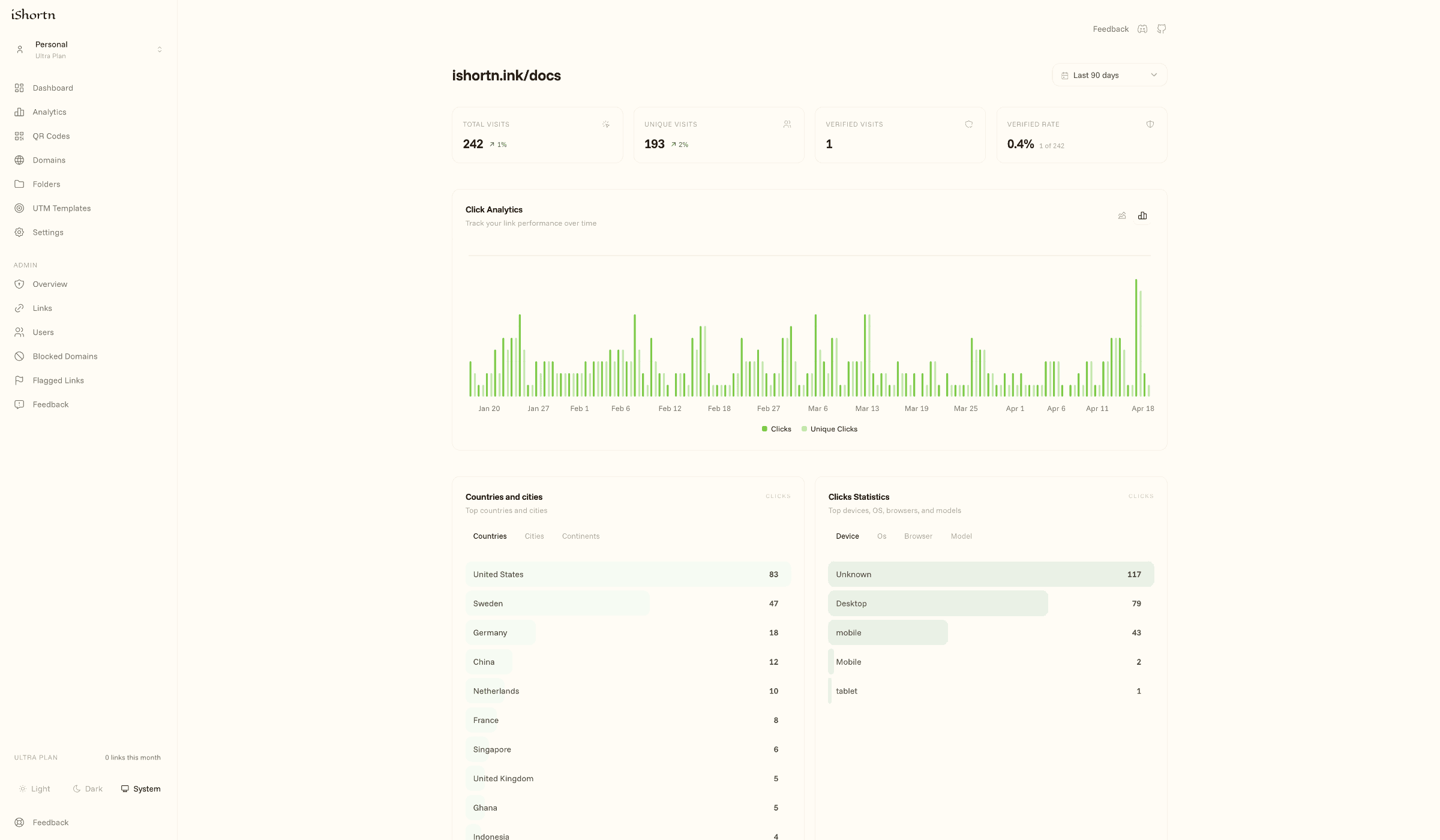This screenshot has width=1440, height=840.
Task: Toggle the Clicks series in chart legend
Action: (776, 429)
